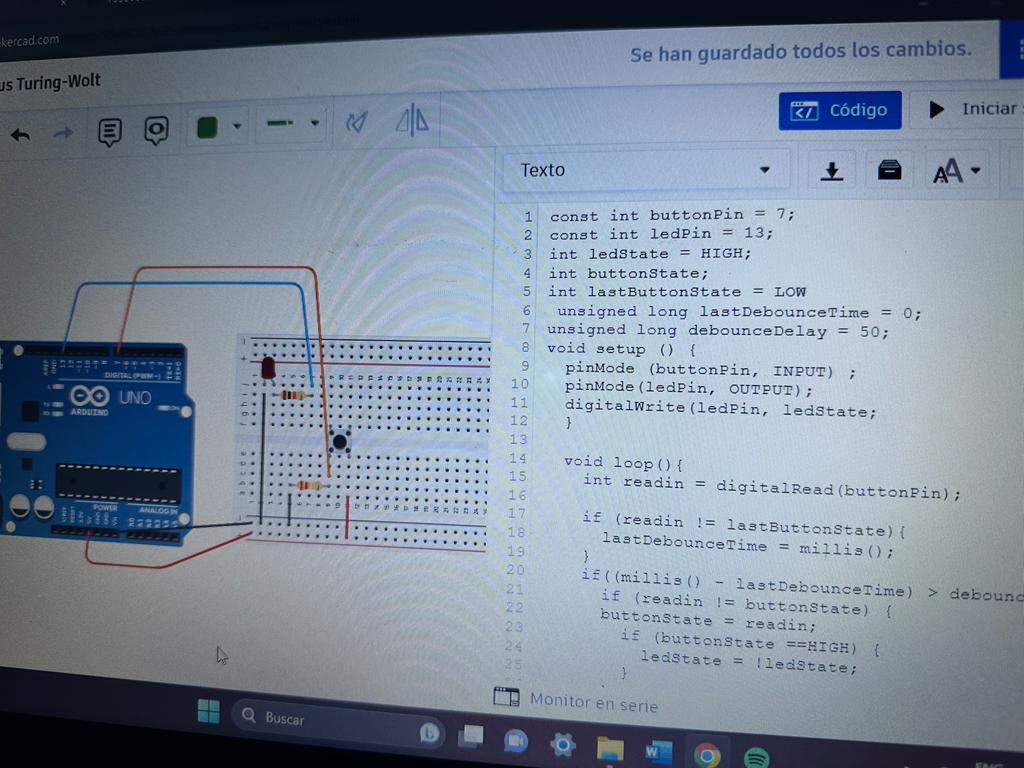Click the Windows Start button
This screenshot has height=768, width=1024.
[x=208, y=712]
